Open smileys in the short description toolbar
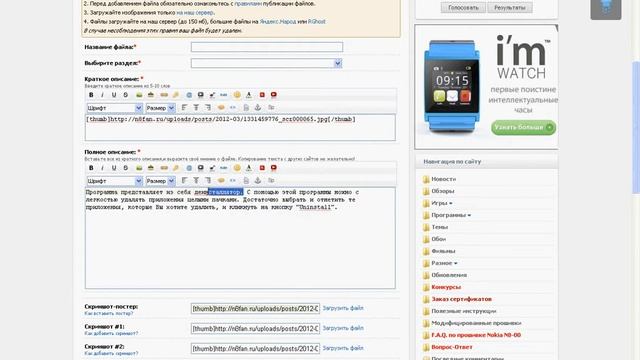 (x=237, y=95)
